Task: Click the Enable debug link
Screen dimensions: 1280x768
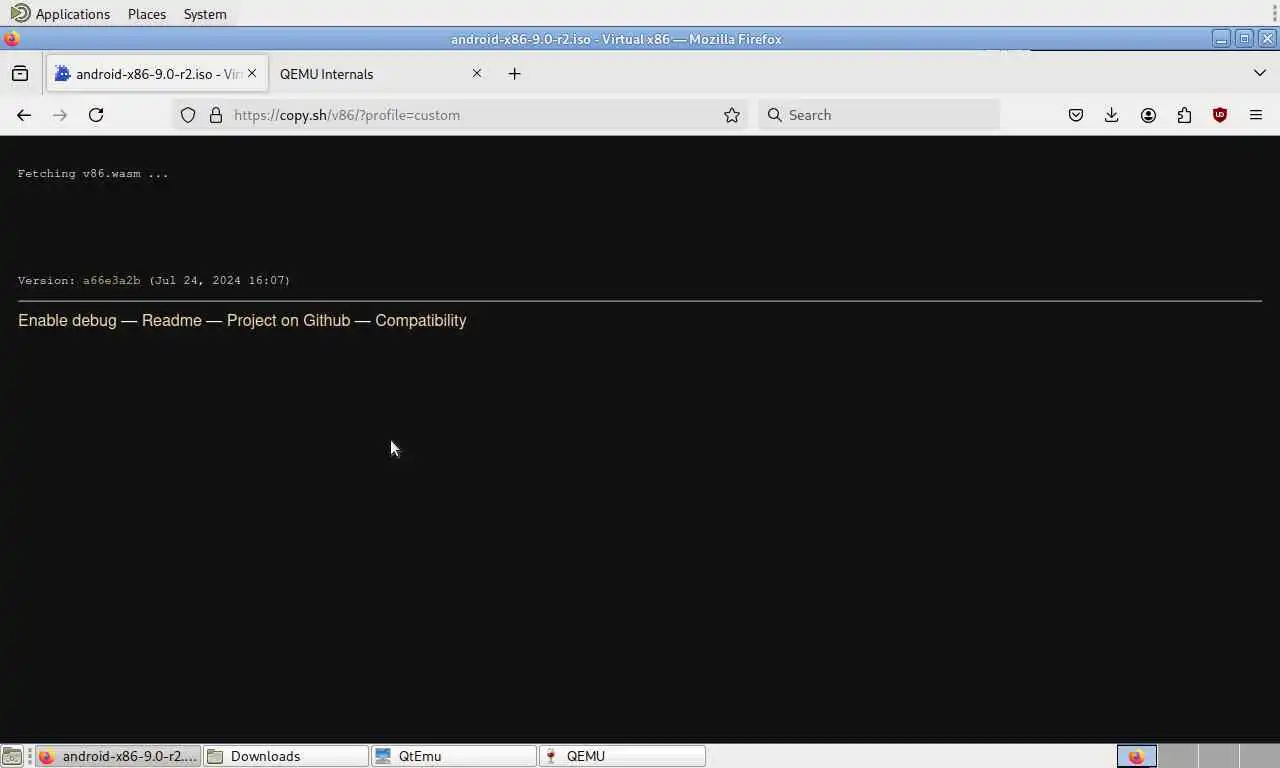Action: [67, 321]
